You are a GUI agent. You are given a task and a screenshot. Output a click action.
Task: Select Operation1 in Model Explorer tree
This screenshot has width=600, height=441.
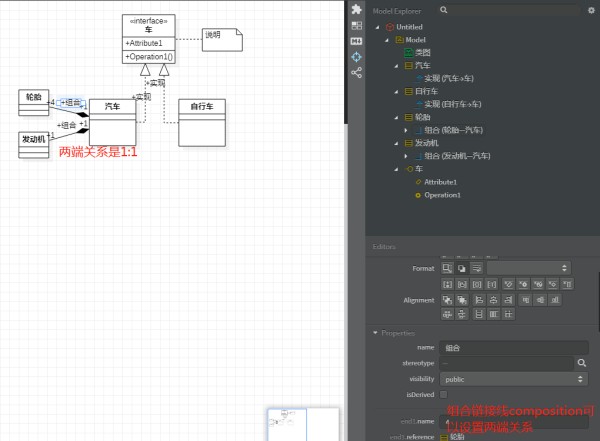click(442, 195)
